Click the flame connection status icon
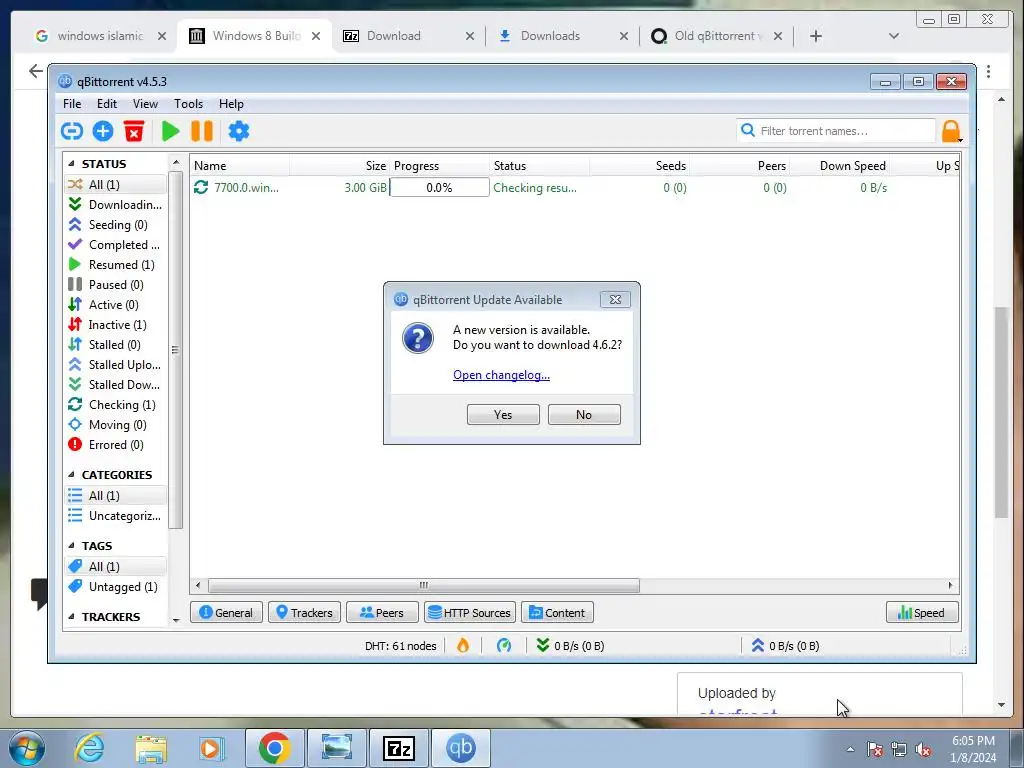1024x768 pixels. coord(463,646)
